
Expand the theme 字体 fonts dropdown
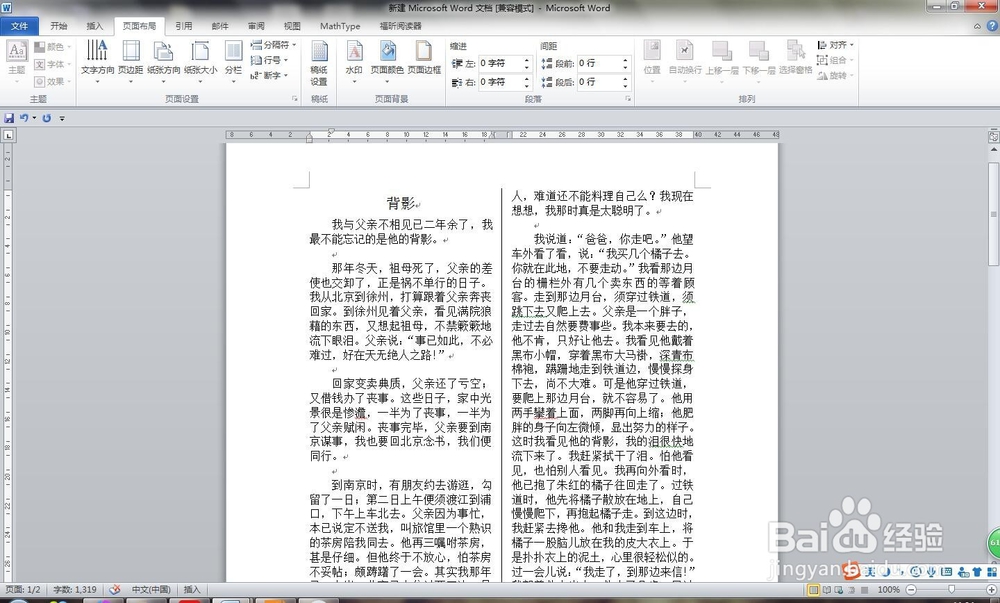(x=52, y=64)
